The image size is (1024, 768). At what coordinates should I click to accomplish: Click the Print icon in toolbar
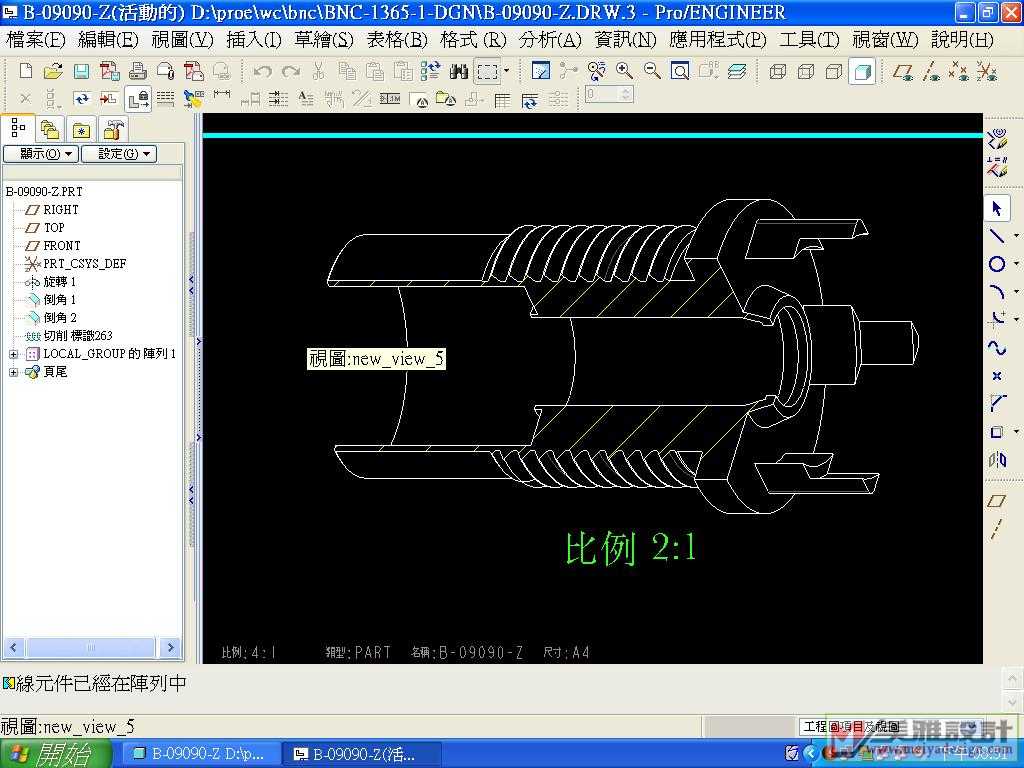pyautogui.click(x=138, y=71)
